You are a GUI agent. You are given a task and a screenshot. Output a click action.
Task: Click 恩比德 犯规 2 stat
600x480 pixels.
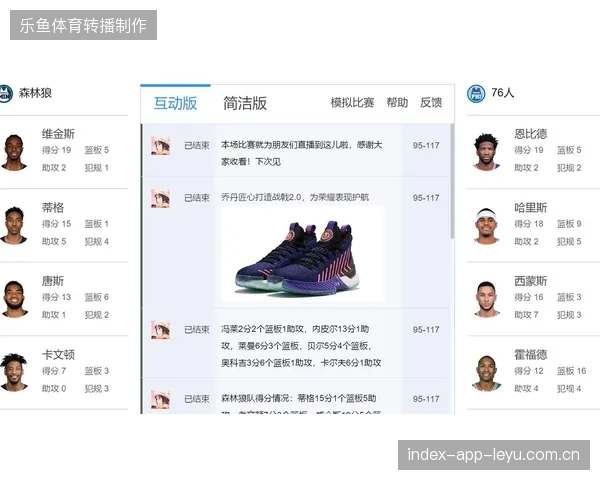coord(569,168)
